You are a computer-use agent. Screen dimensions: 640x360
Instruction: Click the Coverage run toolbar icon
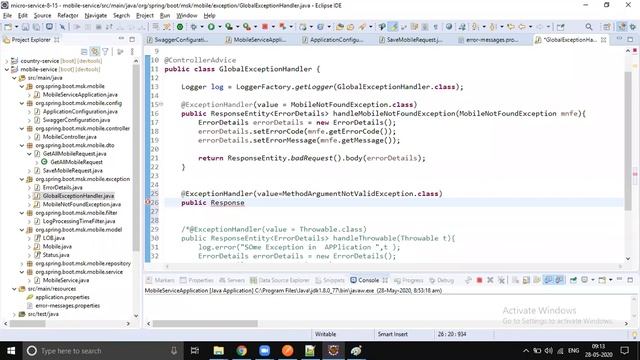229,27
